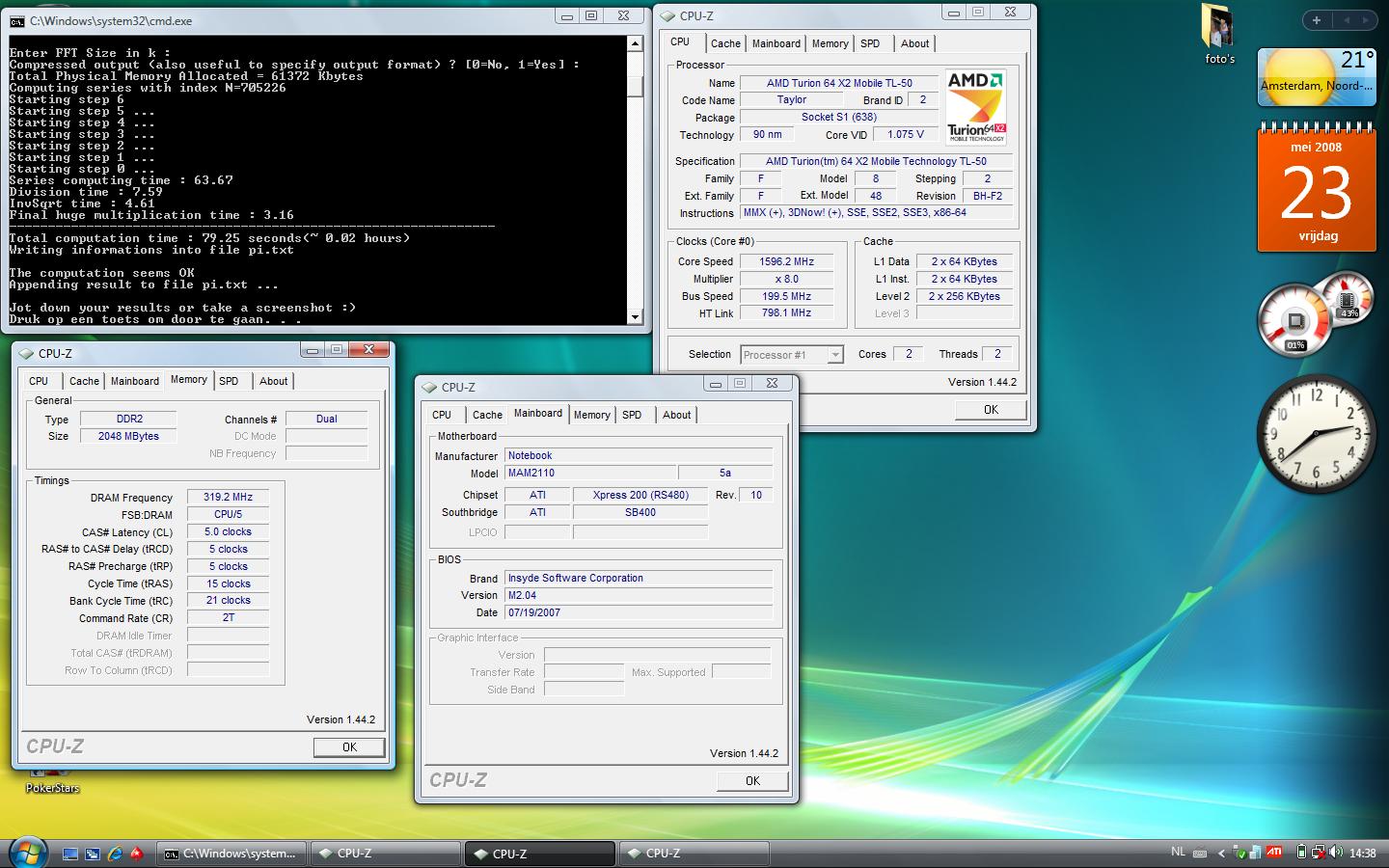Click the Chipset value Xpress 200 (RS480)
The image size is (1389, 868).
tap(640, 496)
